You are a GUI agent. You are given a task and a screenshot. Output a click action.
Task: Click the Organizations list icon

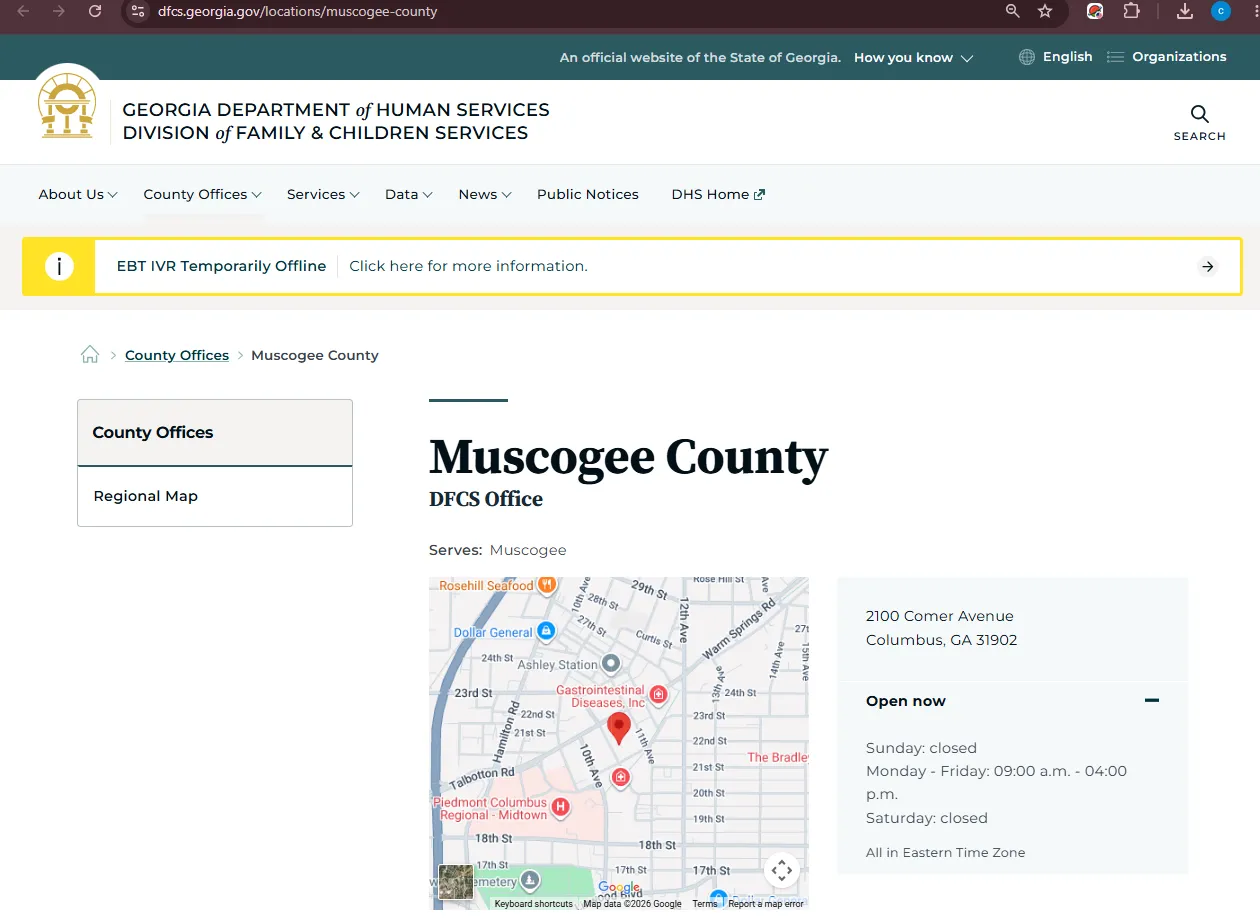coord(1116,57)
